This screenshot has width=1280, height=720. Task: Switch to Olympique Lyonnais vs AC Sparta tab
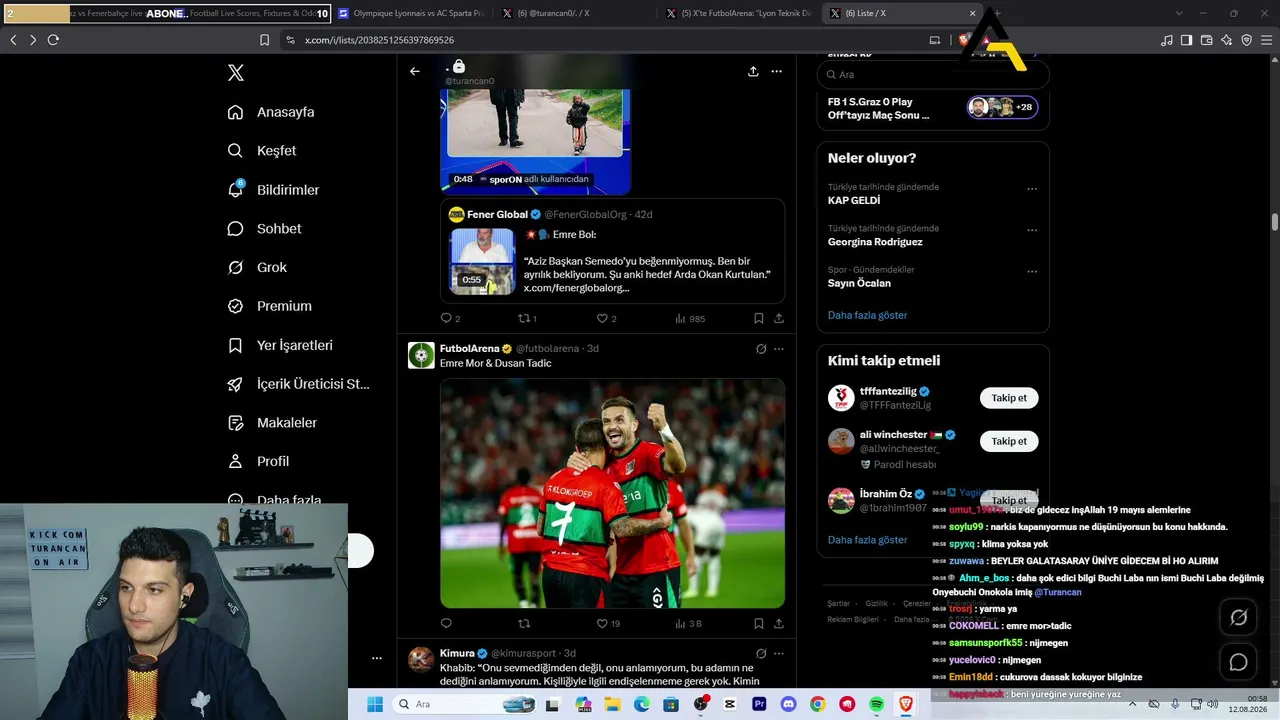(409, 13)
